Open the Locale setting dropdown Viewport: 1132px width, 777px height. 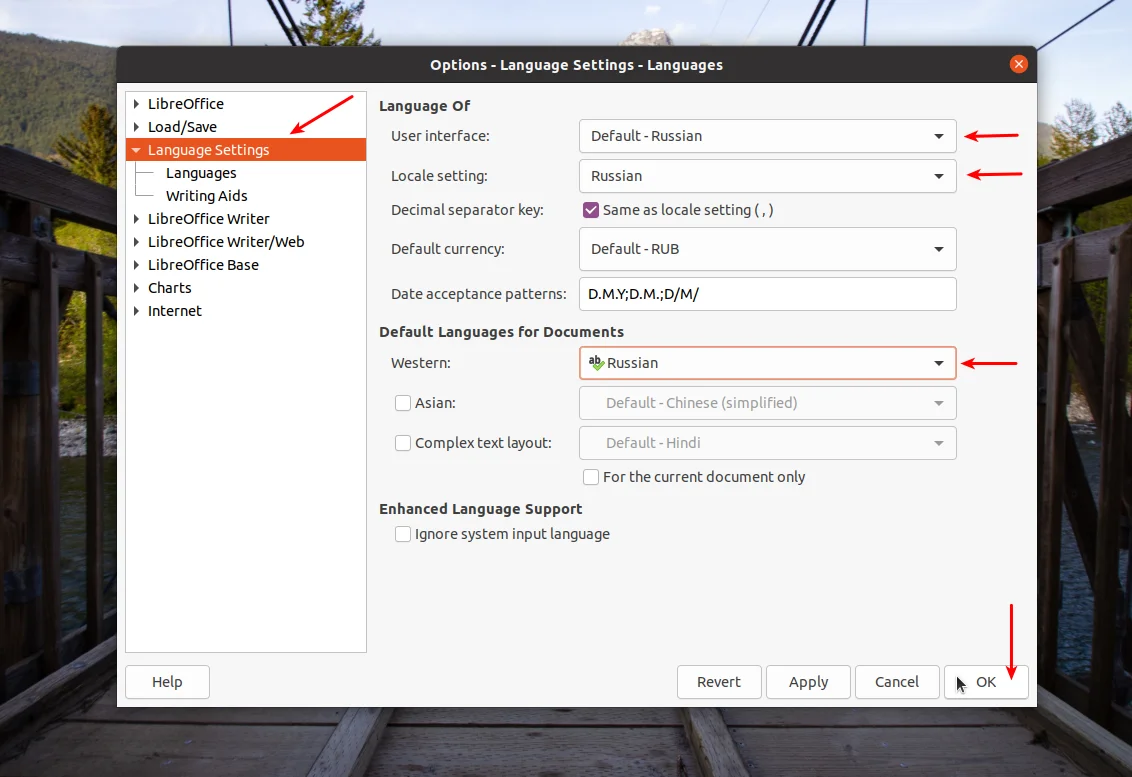click(938, 176)
